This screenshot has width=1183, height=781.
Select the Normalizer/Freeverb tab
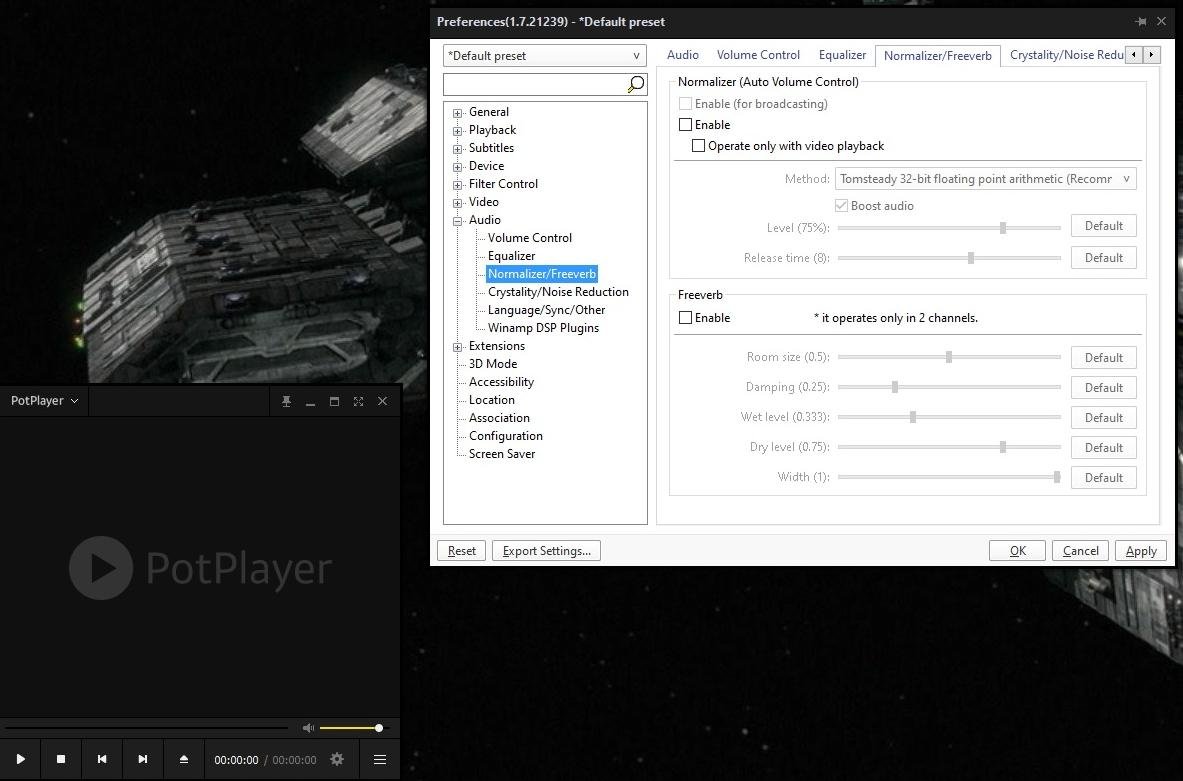coord(938,56)
